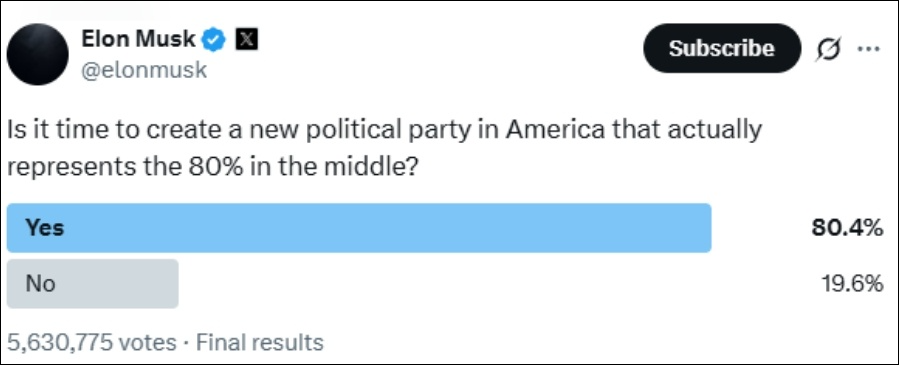Screen dimensions: 899x365
Task: Click empty space right of the No bar
Action: click(x=493, y=284)
